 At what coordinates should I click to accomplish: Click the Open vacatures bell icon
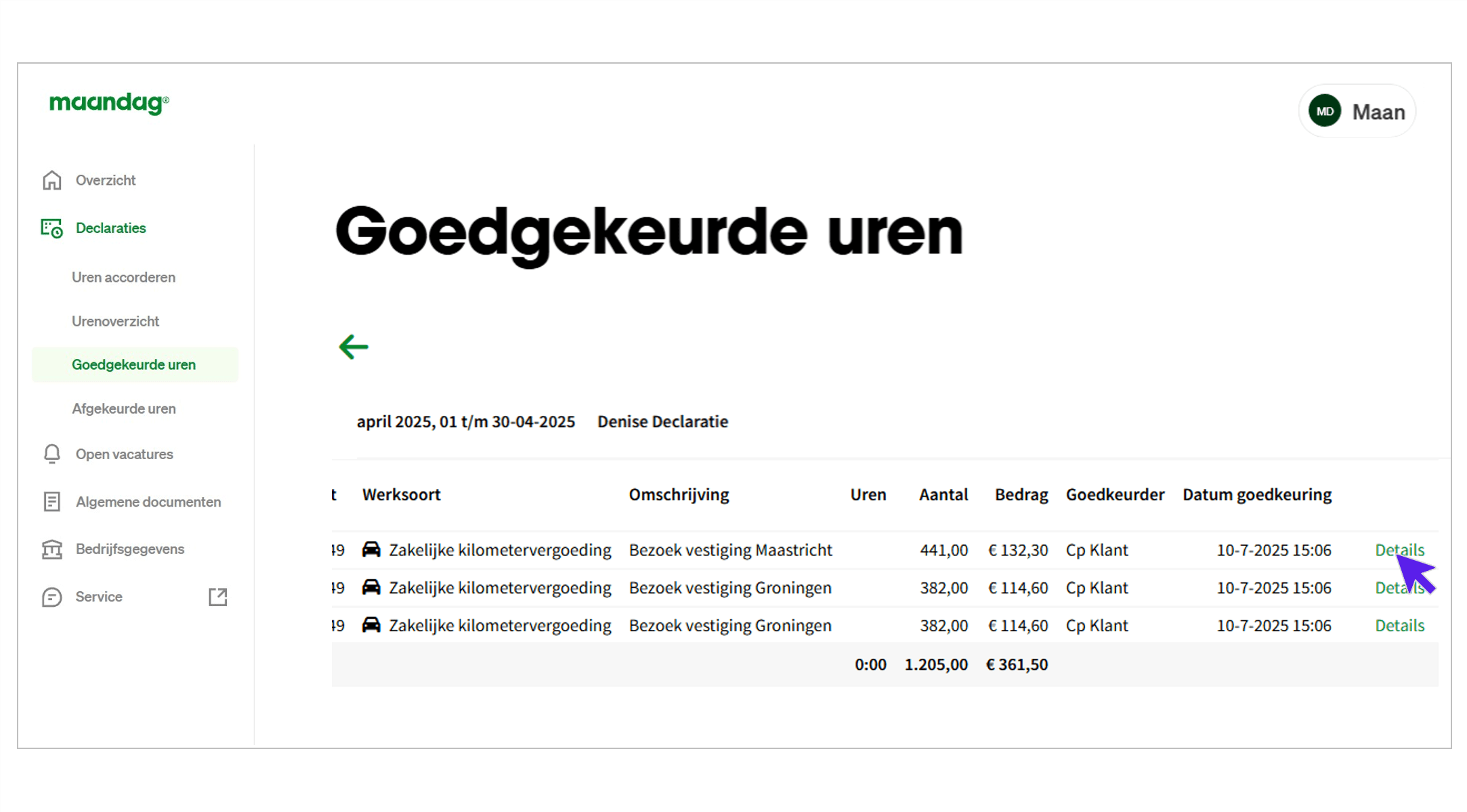tap(51, 454)
